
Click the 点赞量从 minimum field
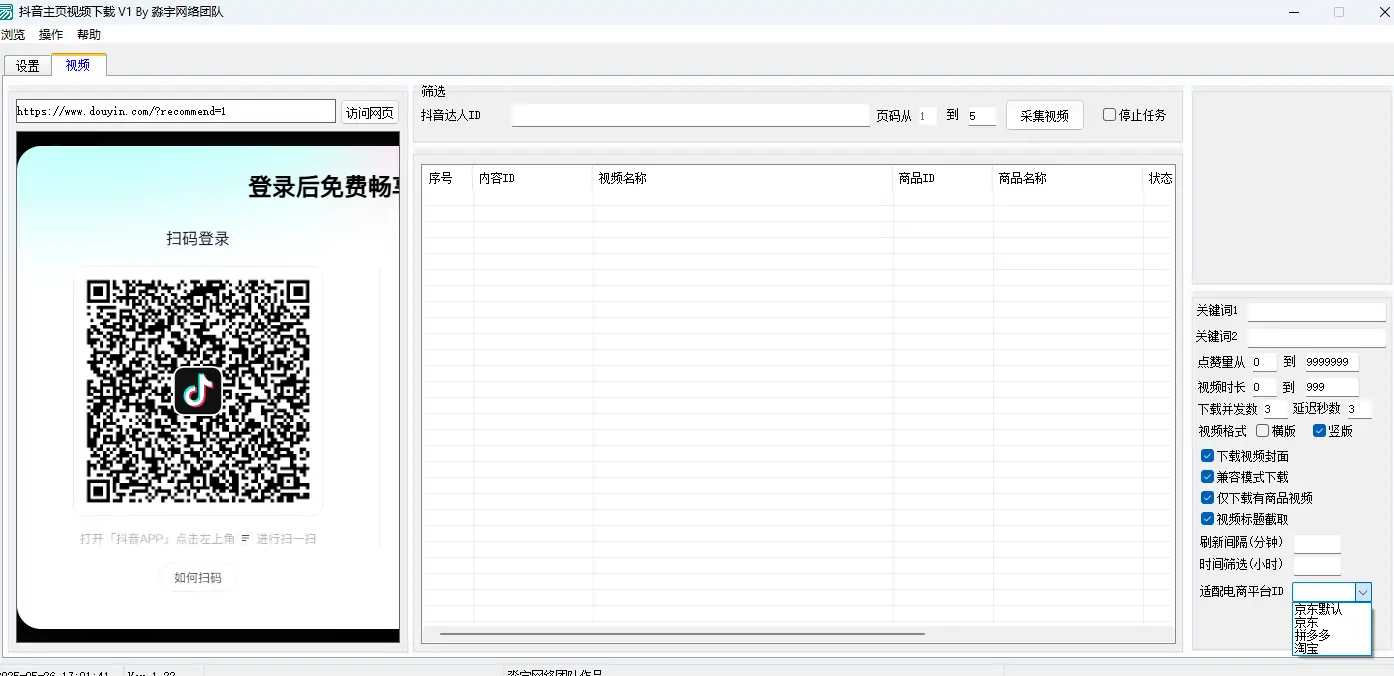point(1263,362)
